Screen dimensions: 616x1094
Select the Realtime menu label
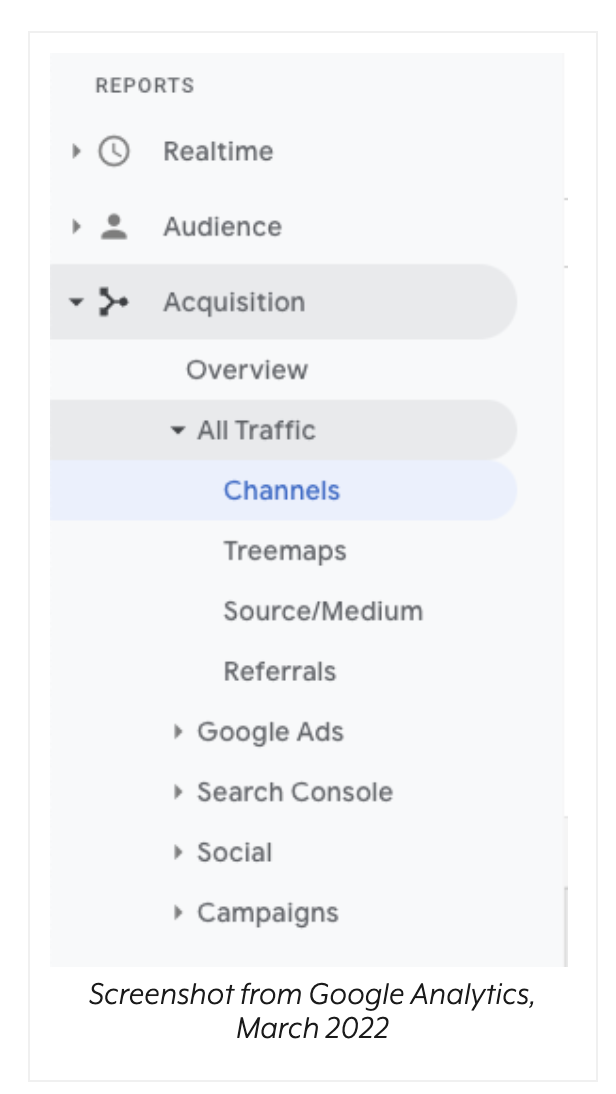[x=218, y=151]
